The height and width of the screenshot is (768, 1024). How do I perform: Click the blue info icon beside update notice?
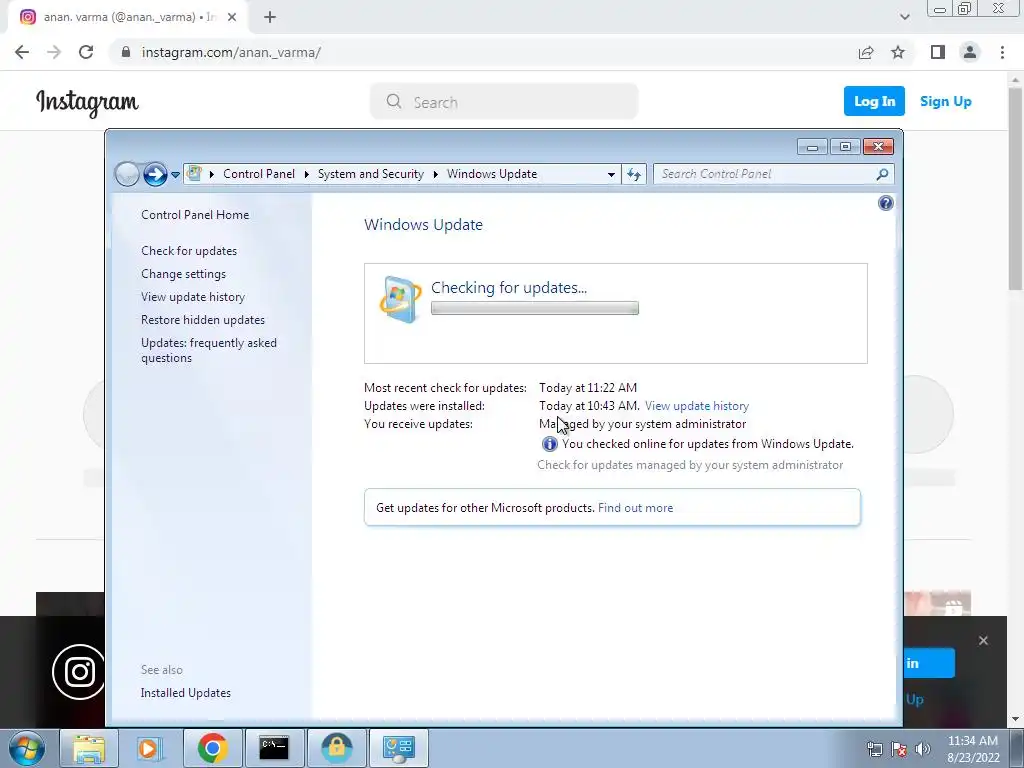coord(549,444)
